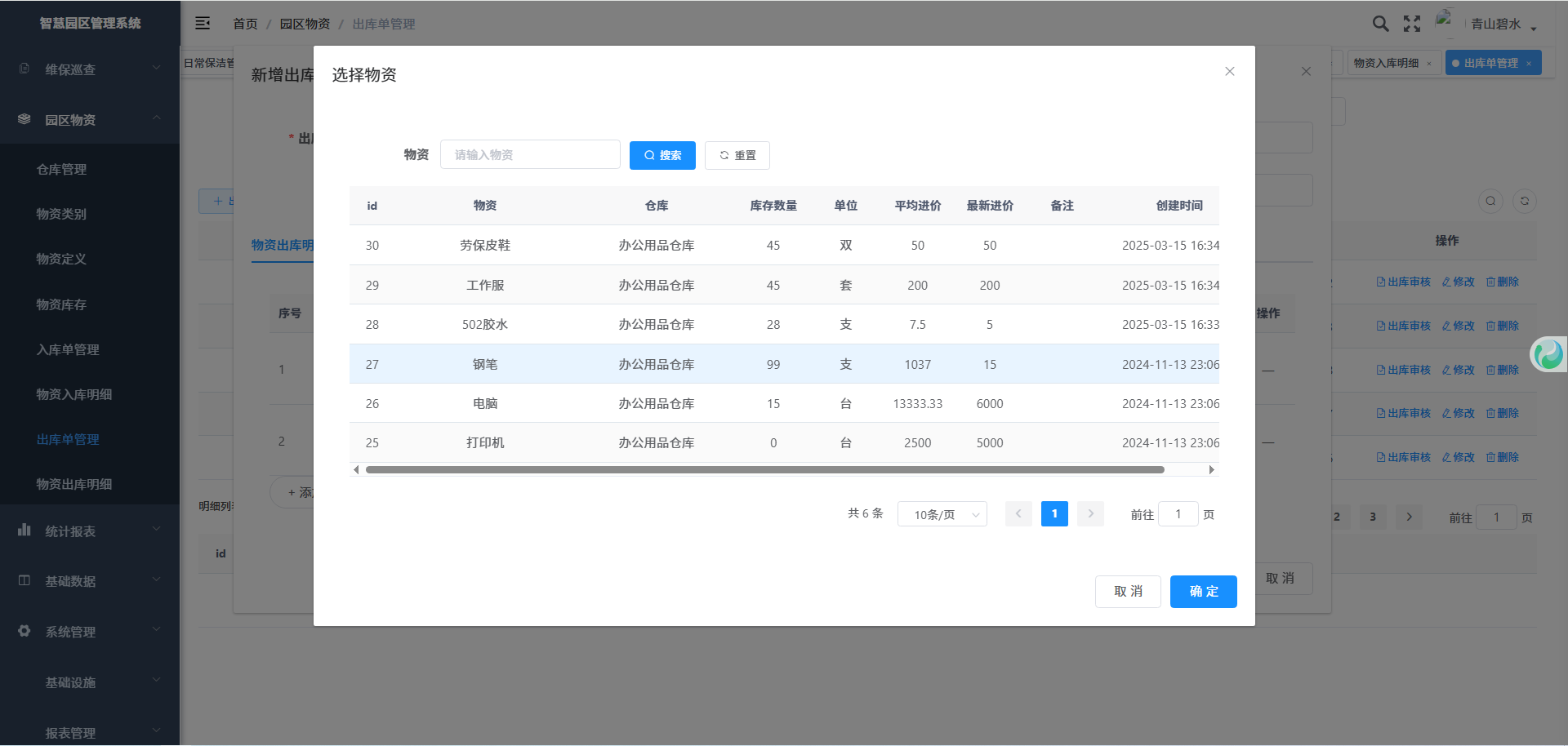Click the scrollbar left arrow in table

356,470
